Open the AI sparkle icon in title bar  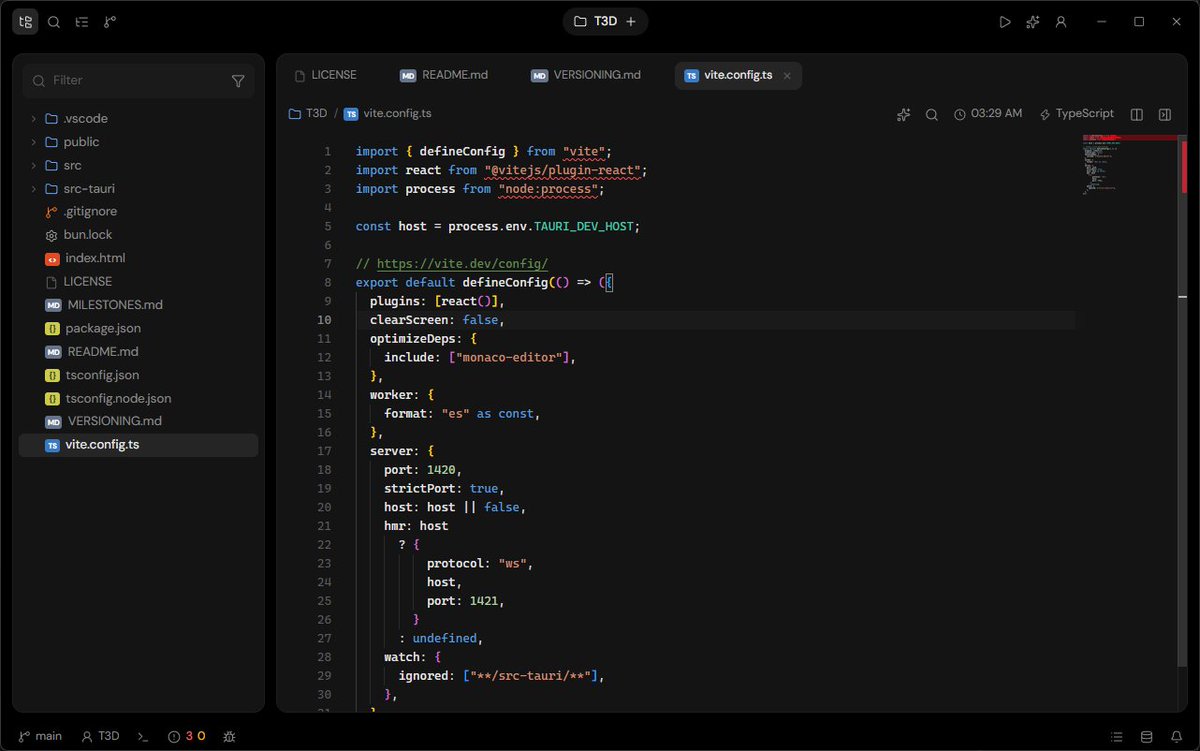(1033, 21)
